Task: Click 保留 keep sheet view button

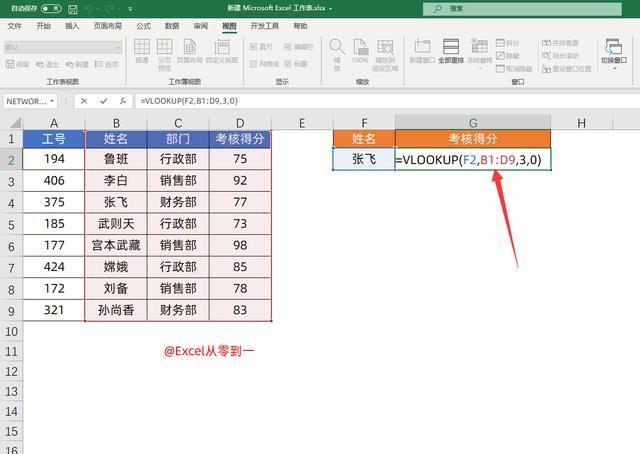Action: point(18,64)
